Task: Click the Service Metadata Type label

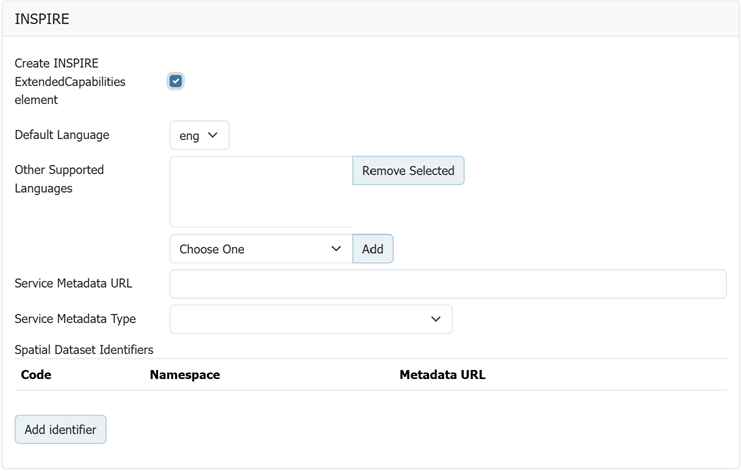Action: (x=75, y=319)
